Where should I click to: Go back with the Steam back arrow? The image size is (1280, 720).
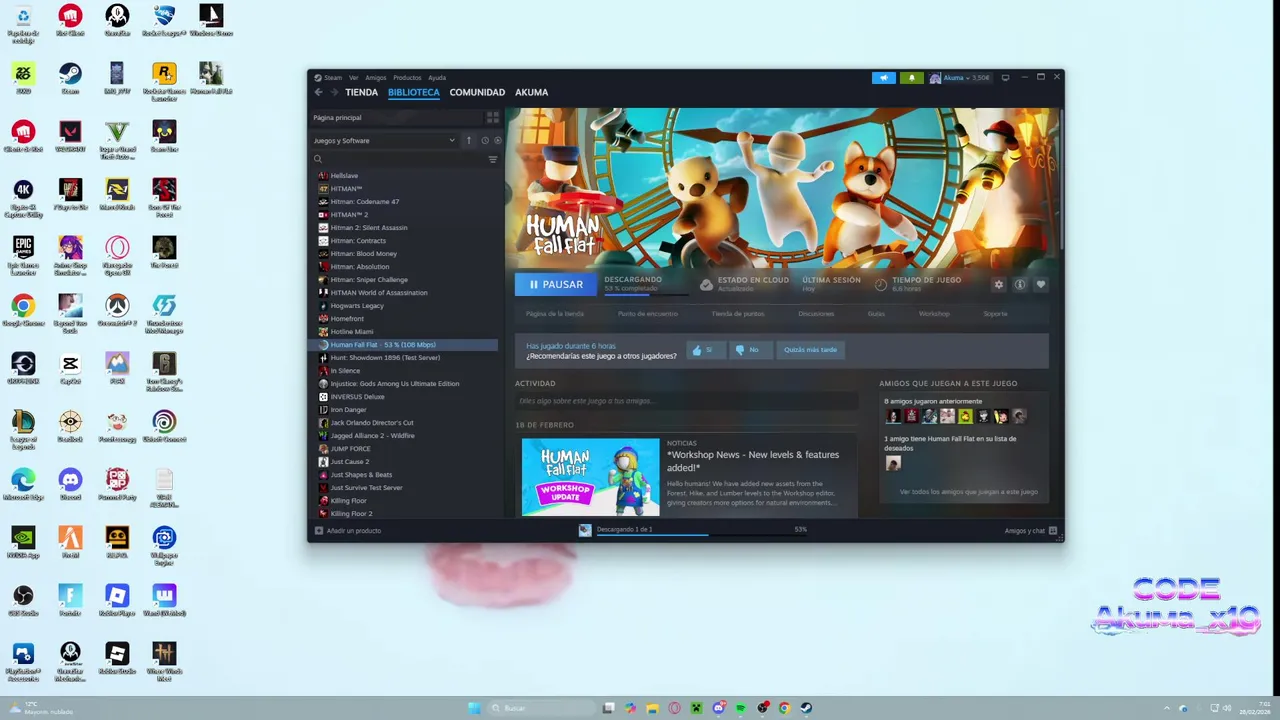coord(319,92)
